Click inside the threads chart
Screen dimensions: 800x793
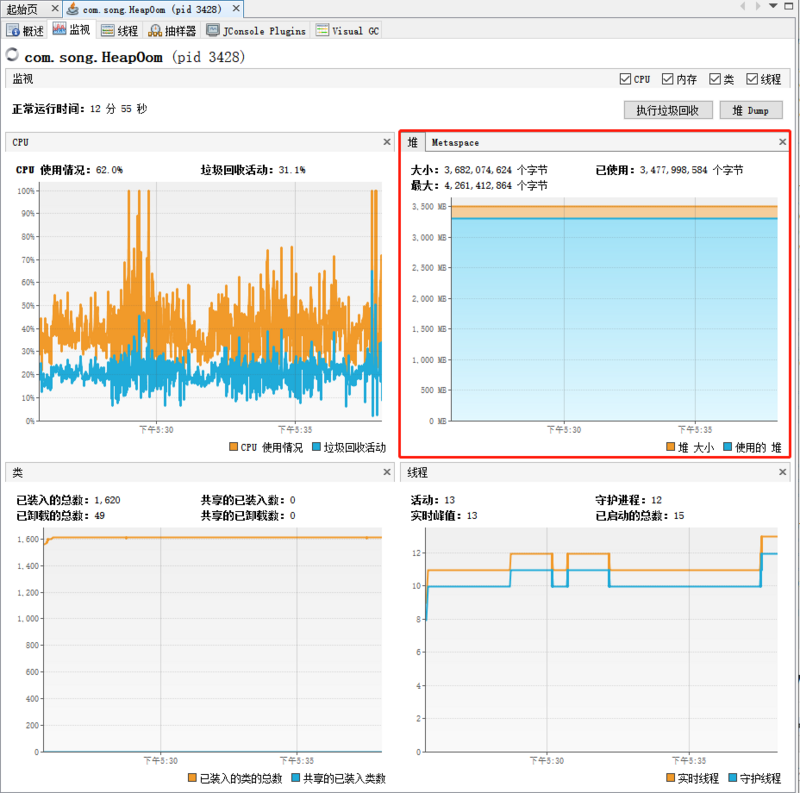point(601,639)
